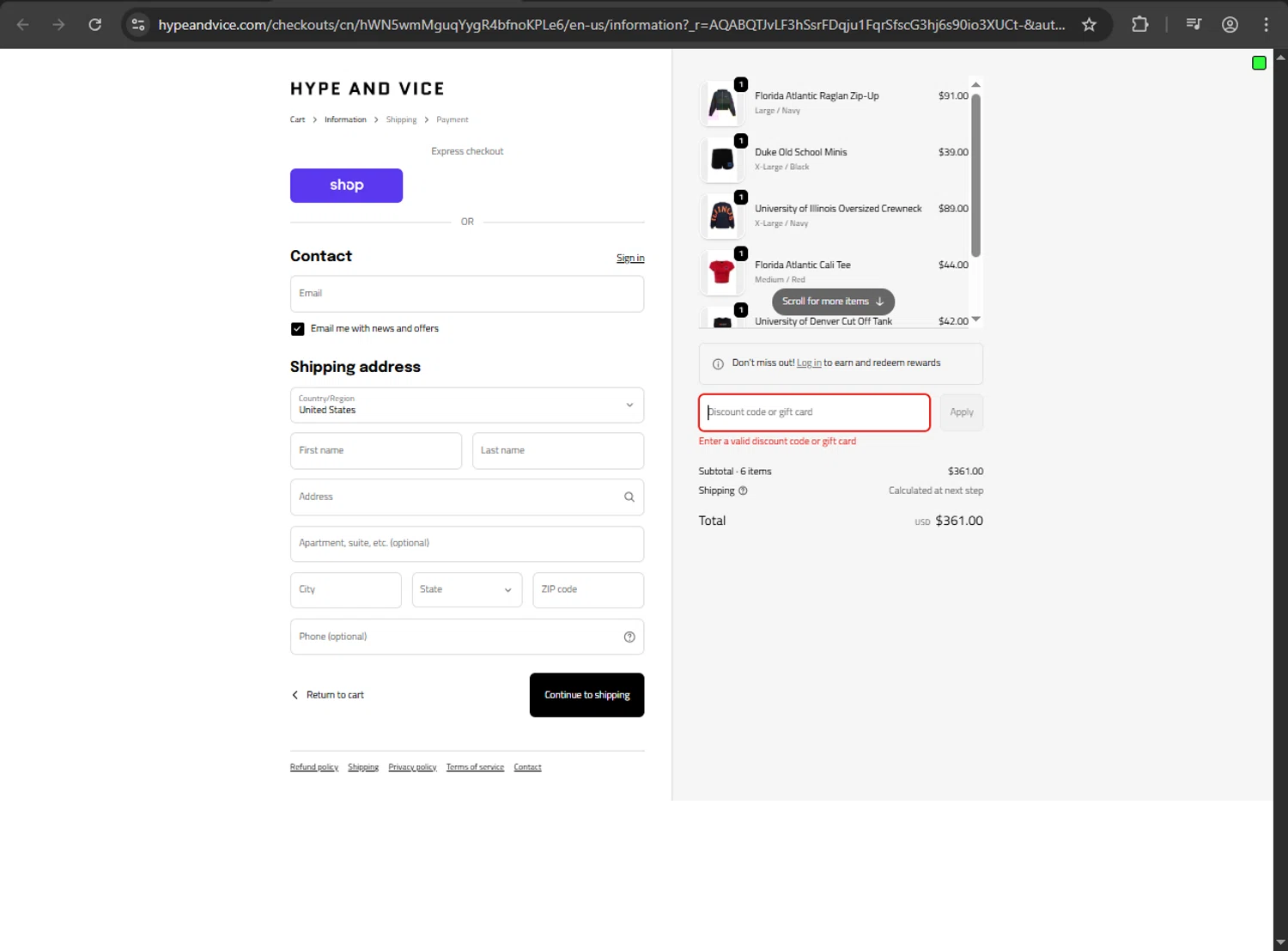Select the Payment breadcrumb step

click(x=453, y=119)
